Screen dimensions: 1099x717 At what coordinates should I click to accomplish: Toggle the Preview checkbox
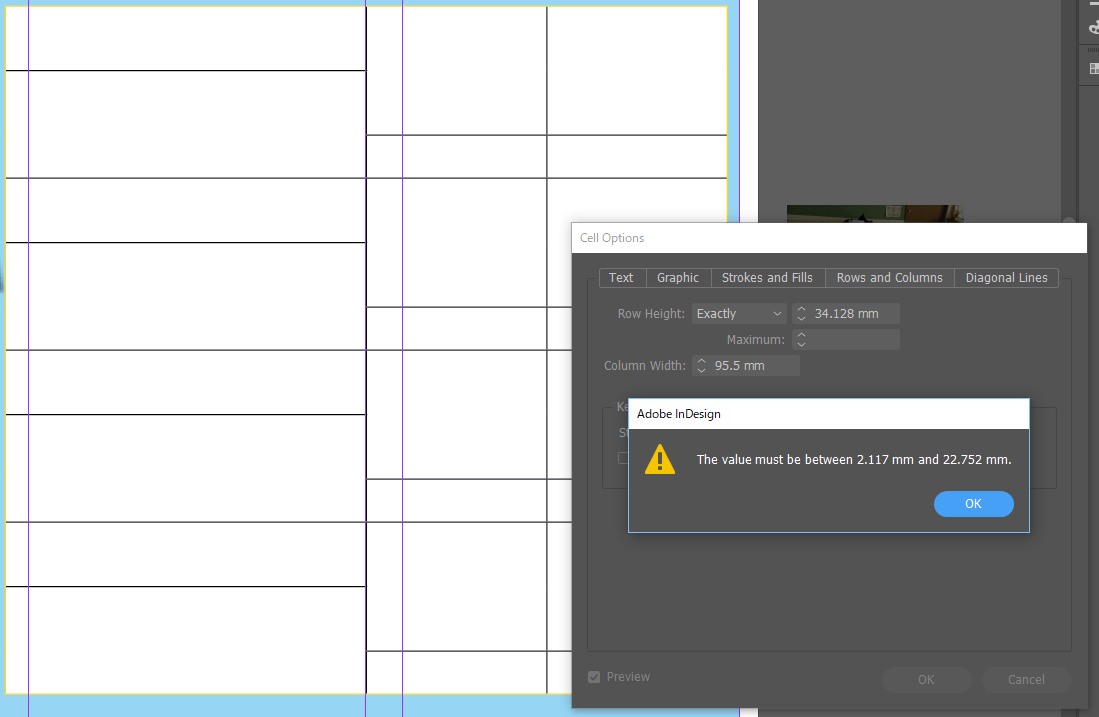pyautogui.click(x=594, y=676)
